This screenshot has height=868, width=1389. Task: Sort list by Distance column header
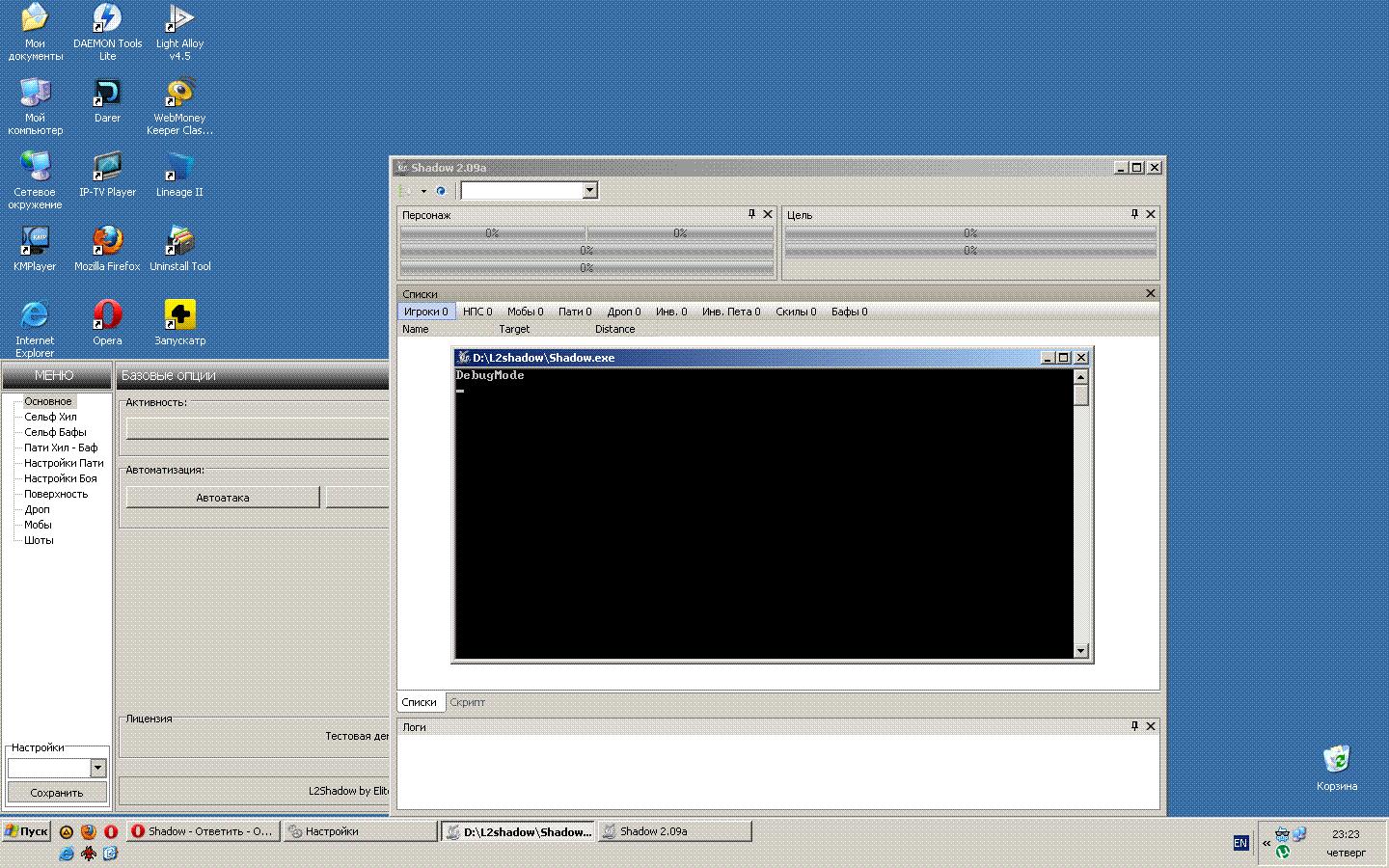(614, 329)
